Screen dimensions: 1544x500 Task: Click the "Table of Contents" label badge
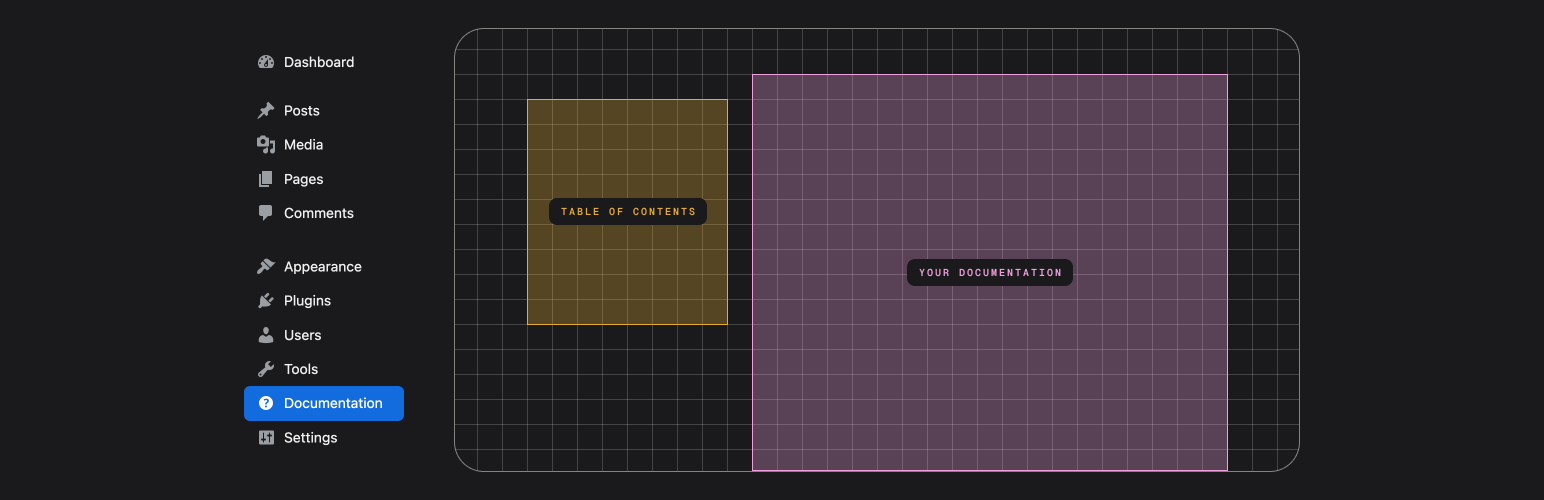point(628,212)
